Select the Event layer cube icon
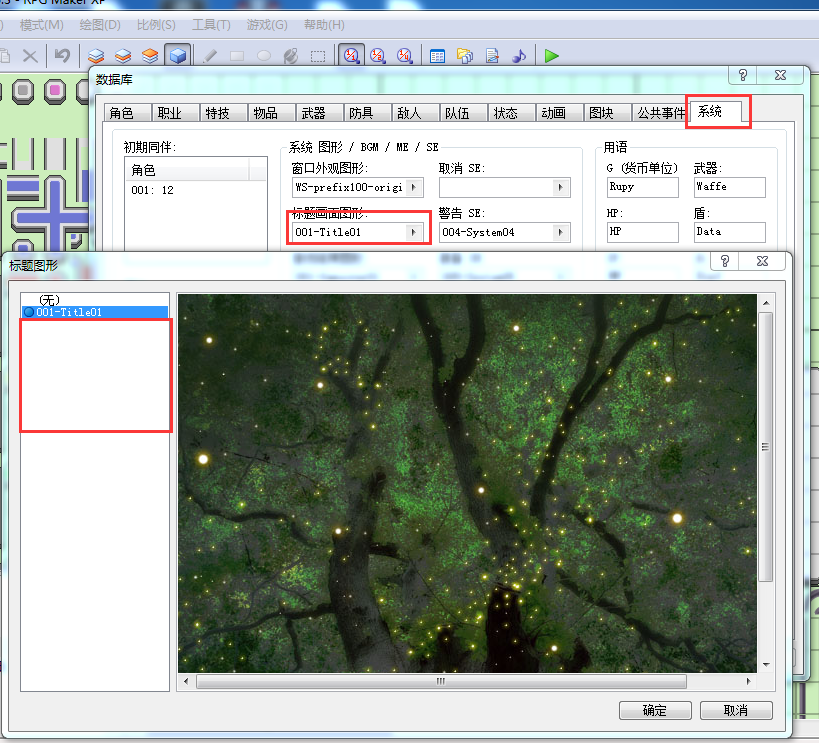819x743 pixels. [x=178, y=55]
